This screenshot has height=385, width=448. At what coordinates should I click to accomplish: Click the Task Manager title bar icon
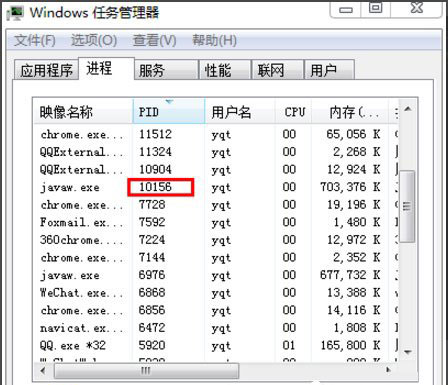[16, 12]
